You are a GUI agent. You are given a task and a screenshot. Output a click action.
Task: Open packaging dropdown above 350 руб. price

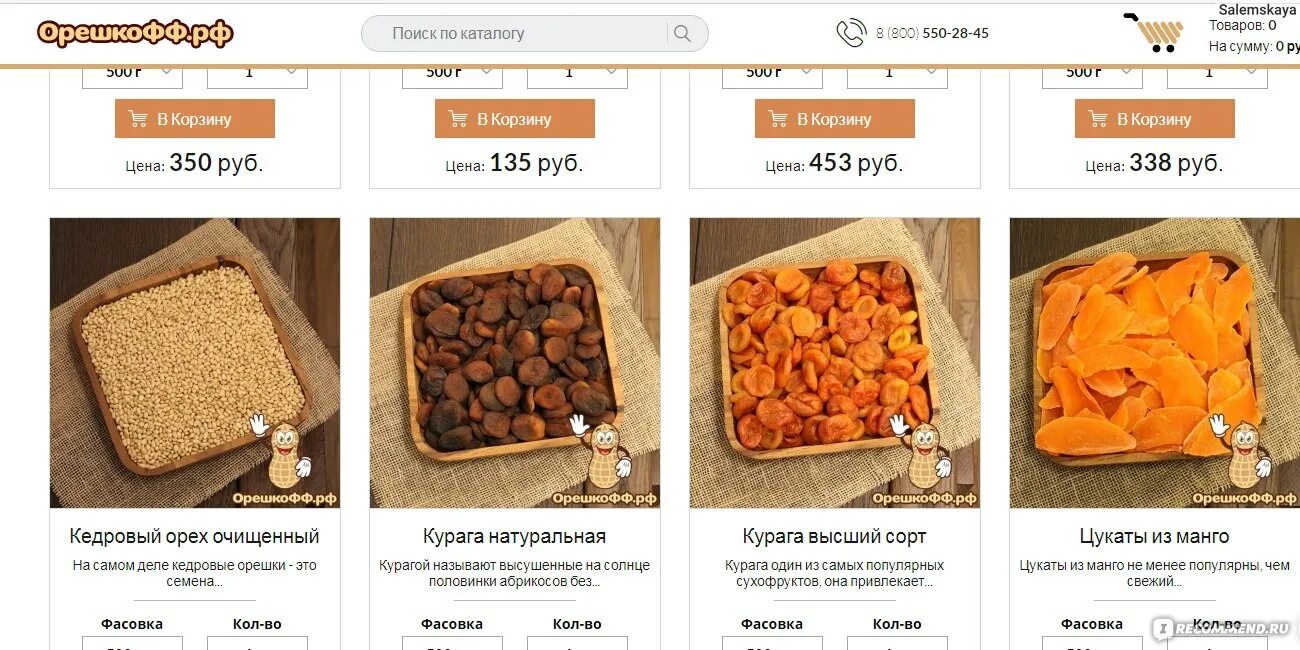132,72
